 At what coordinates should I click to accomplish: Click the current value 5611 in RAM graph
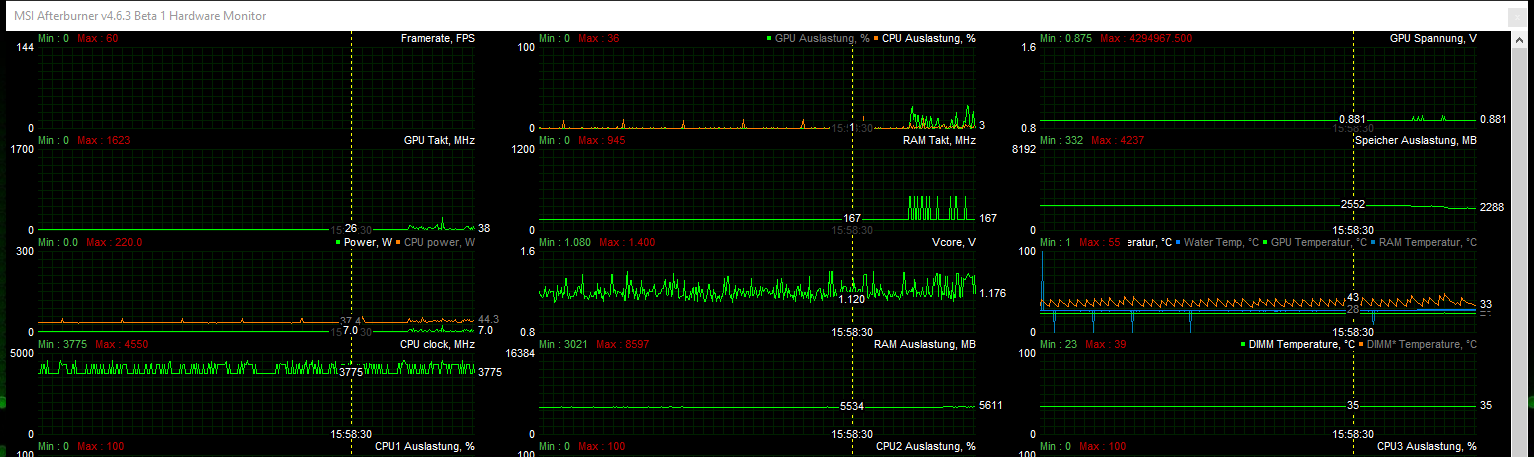coord(992,405)
